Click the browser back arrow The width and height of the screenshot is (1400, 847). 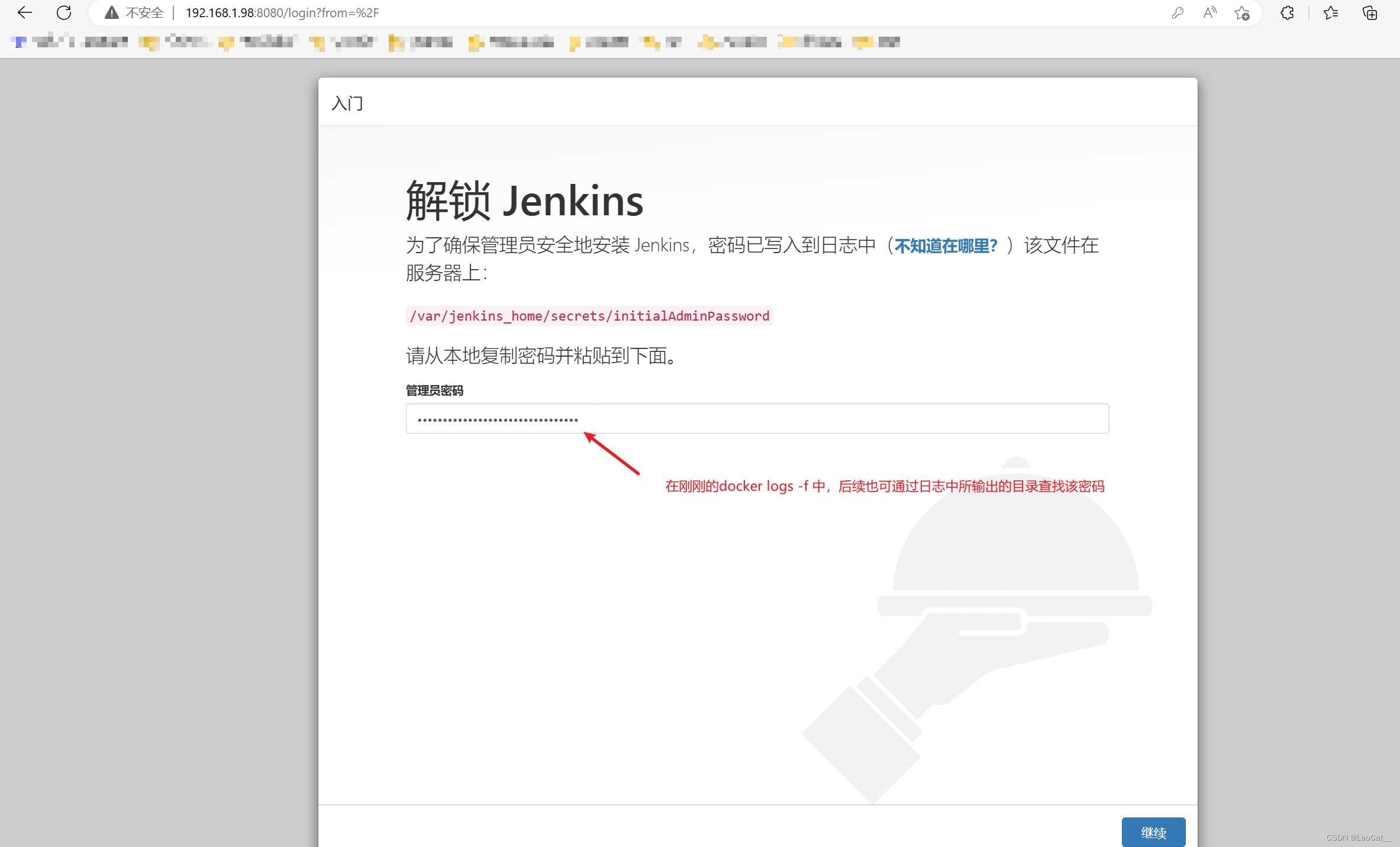coord(25,12)
